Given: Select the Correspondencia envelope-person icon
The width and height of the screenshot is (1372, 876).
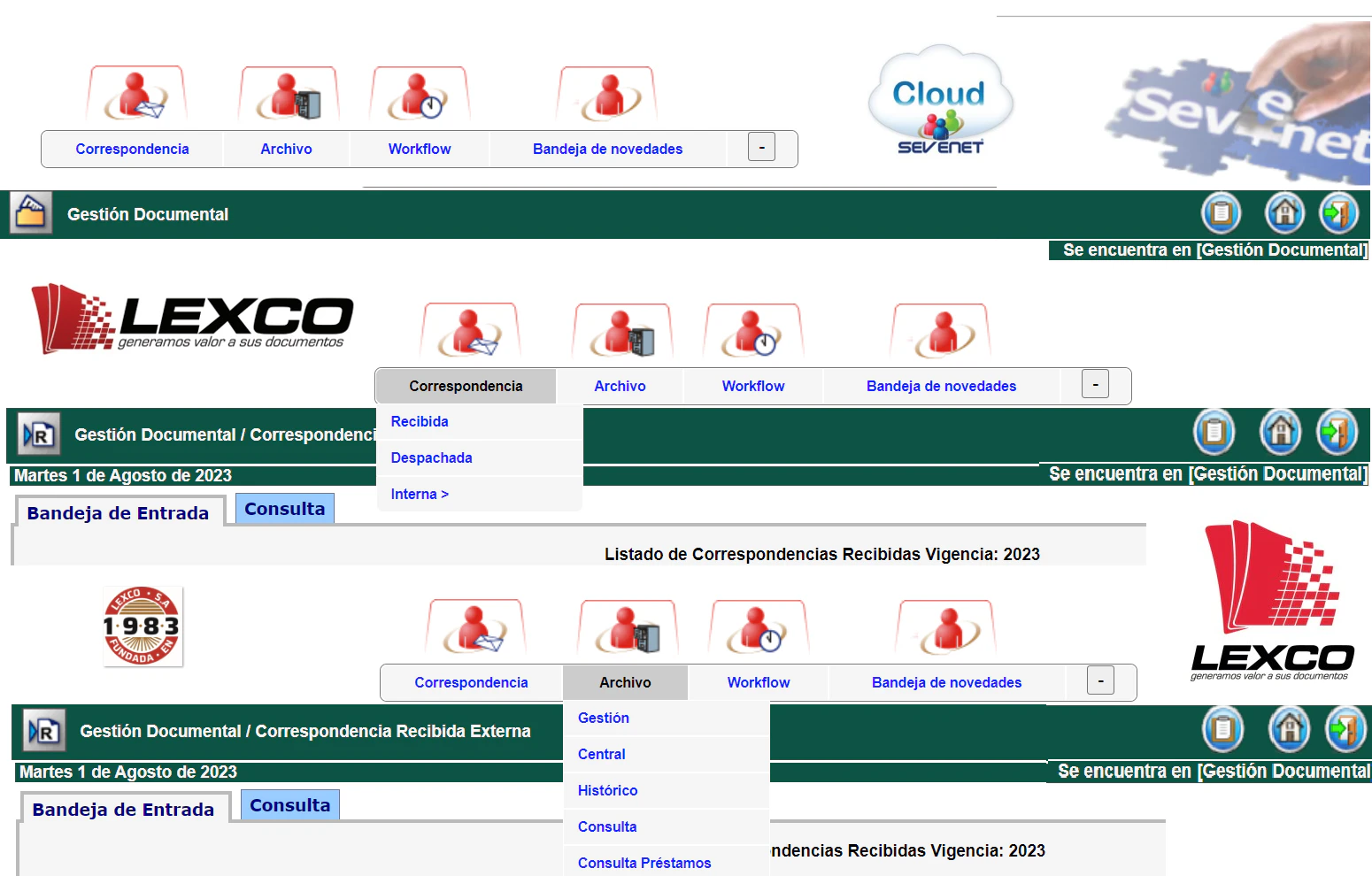Looking at the screenshot, I should (470, 332).
